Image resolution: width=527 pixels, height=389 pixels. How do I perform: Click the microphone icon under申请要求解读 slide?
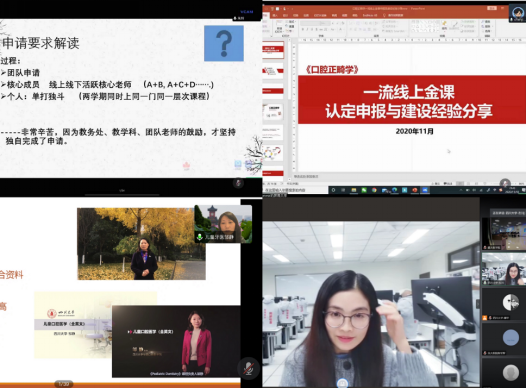tap(238, 183)
